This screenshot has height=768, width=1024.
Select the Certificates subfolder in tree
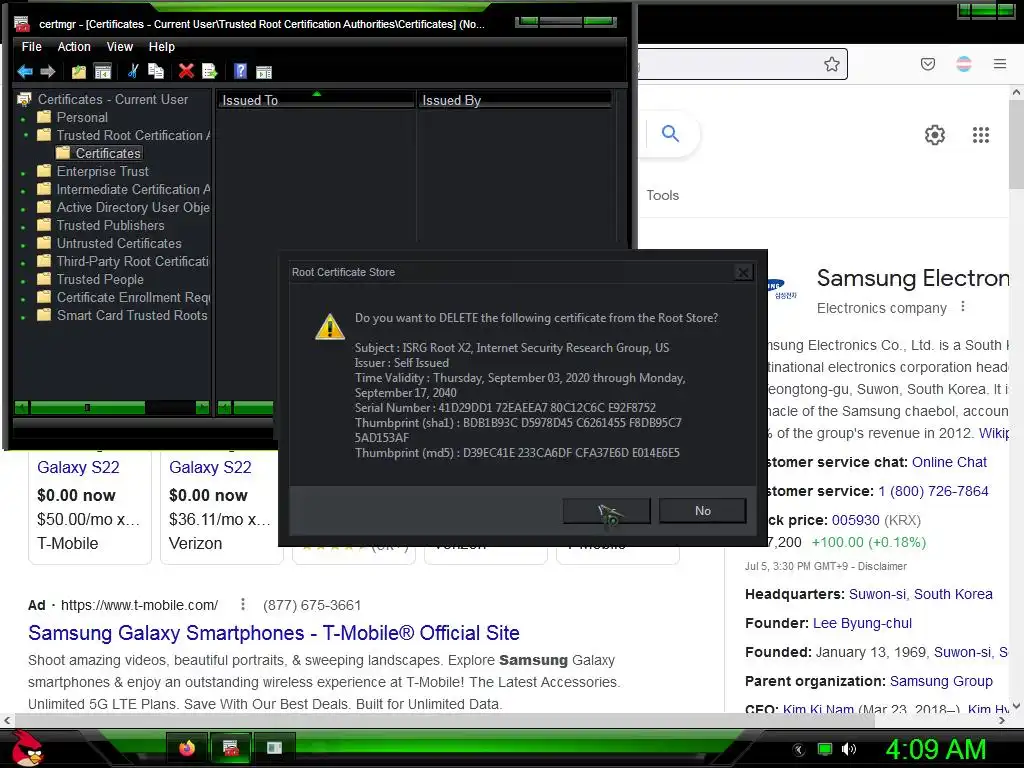(x=108, y=153)
